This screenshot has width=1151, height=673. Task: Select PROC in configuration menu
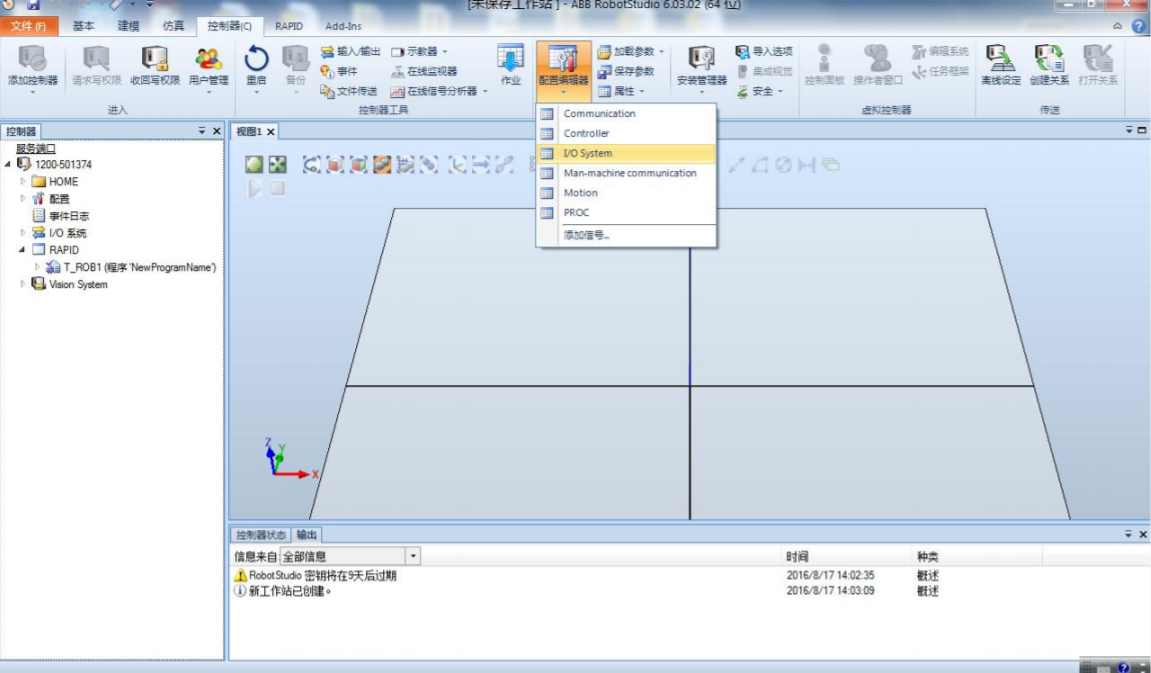pos(626,212)
